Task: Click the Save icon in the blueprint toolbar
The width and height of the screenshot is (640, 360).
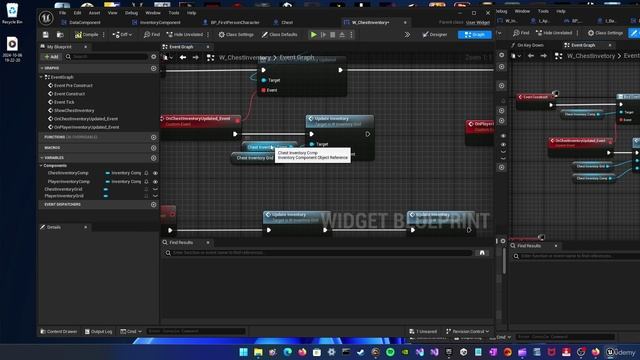Action: [x=46, y=35]
